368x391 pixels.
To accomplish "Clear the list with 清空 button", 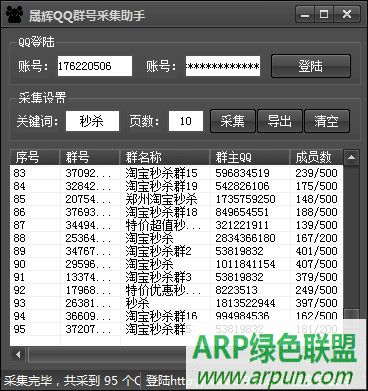I will (327, 121).
